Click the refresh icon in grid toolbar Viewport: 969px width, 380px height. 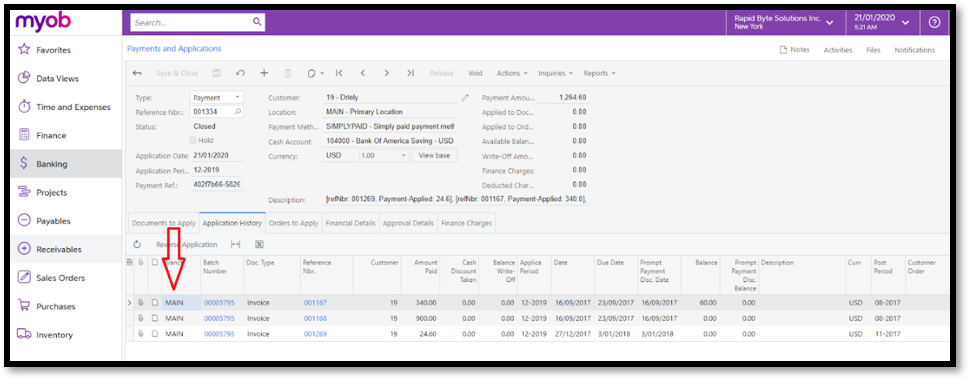pos(137,245)
